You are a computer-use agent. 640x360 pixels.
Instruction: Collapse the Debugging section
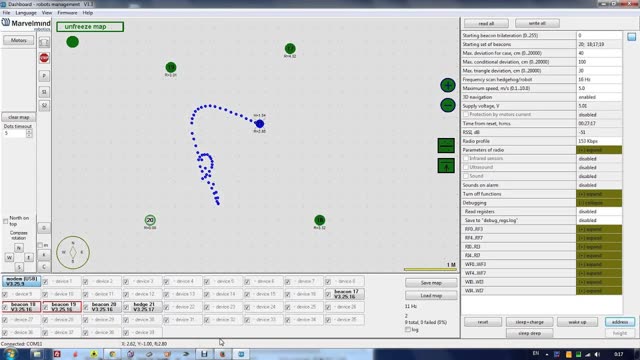click(599, 203)
